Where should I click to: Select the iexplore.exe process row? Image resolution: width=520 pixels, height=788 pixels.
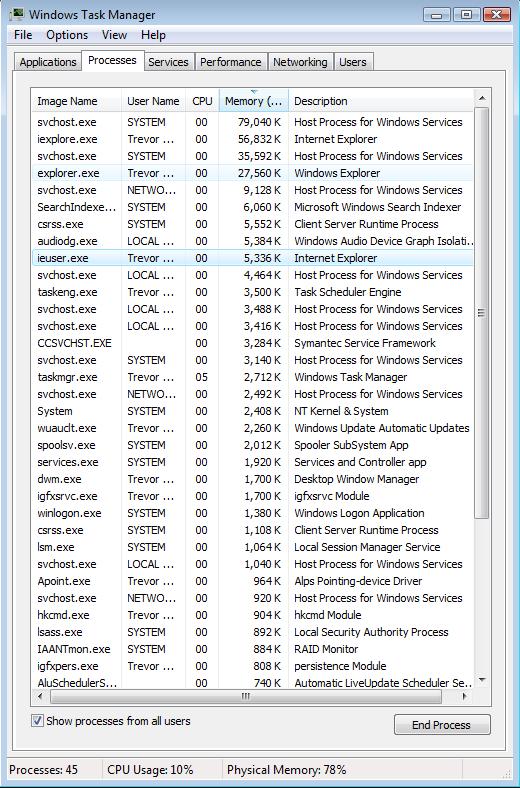252,139
